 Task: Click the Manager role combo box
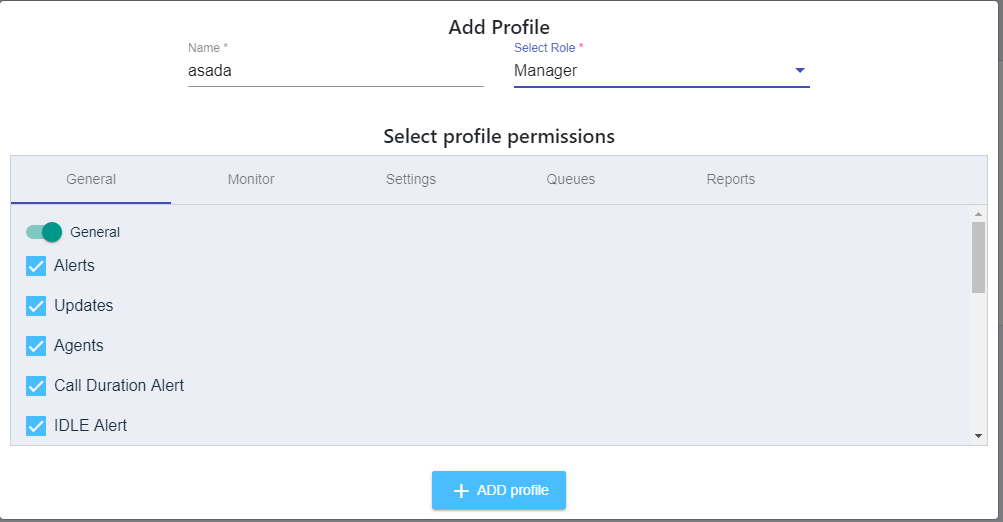point(650,71)
